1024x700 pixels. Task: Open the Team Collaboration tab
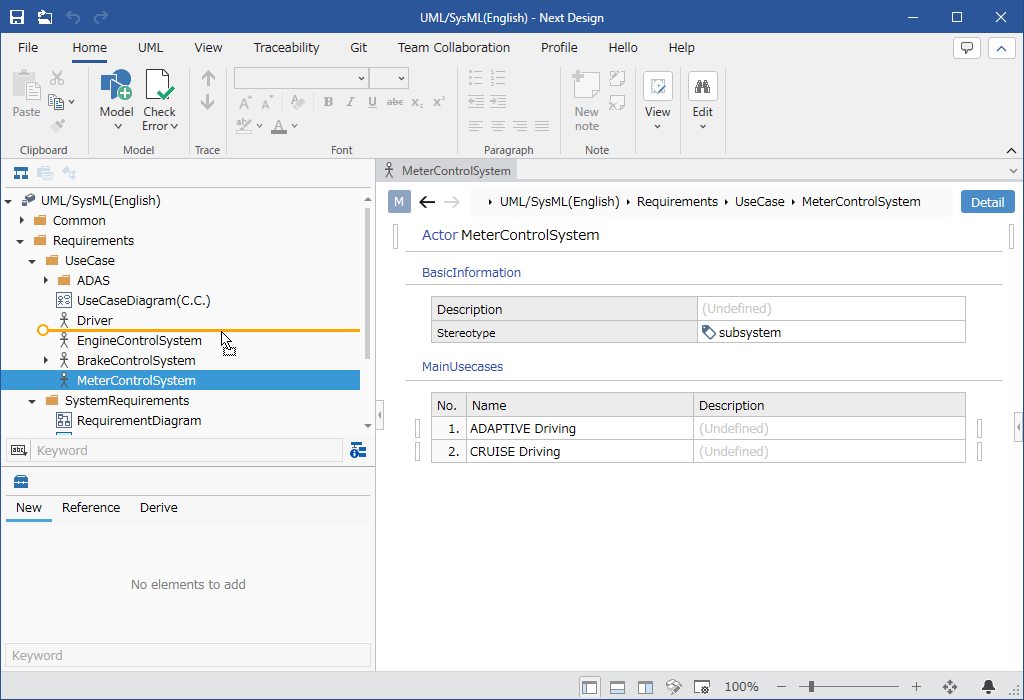pos(454,48)
